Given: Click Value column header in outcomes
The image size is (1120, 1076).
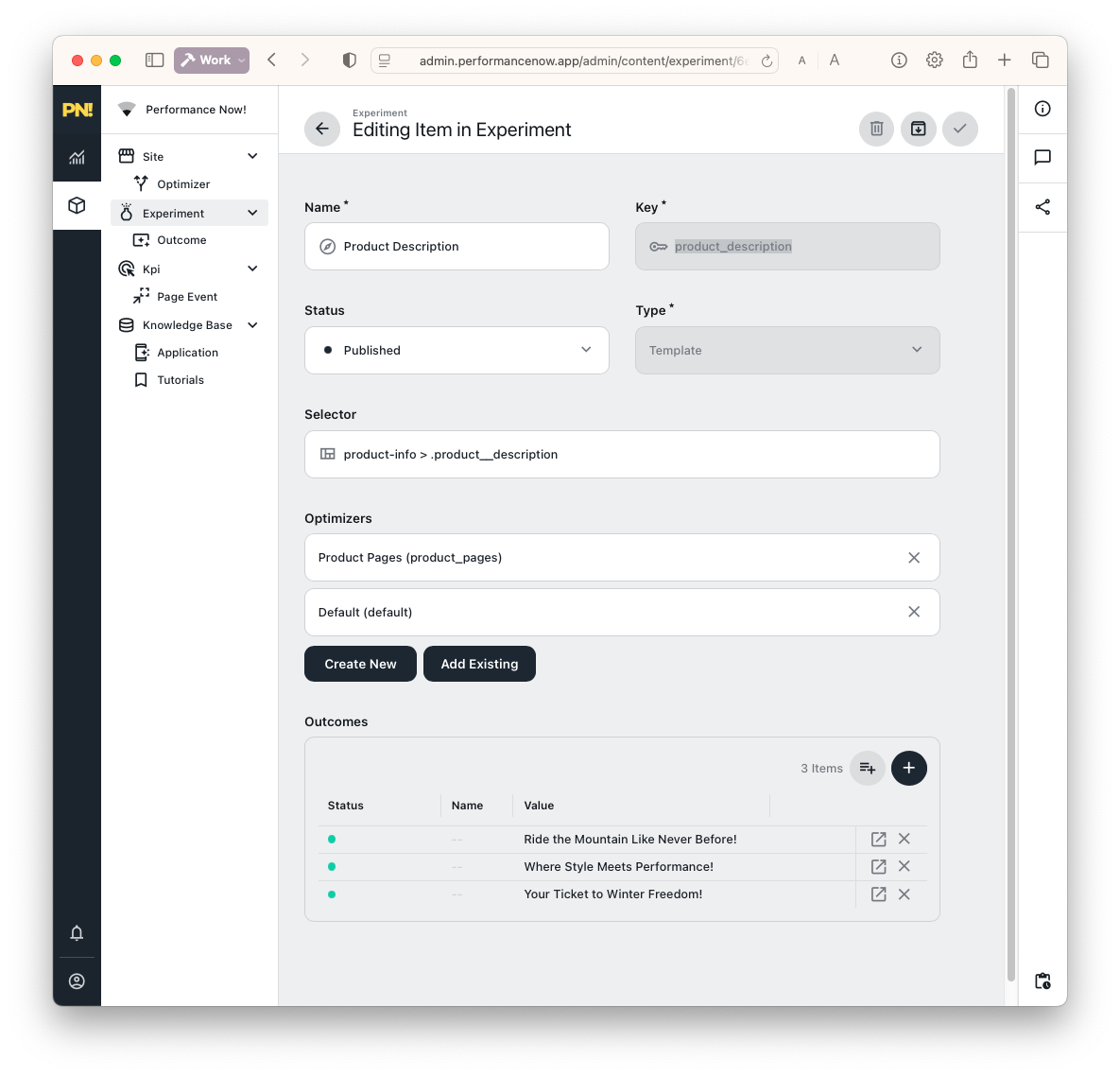Looking at the screenshot, I should pos(539,806).
